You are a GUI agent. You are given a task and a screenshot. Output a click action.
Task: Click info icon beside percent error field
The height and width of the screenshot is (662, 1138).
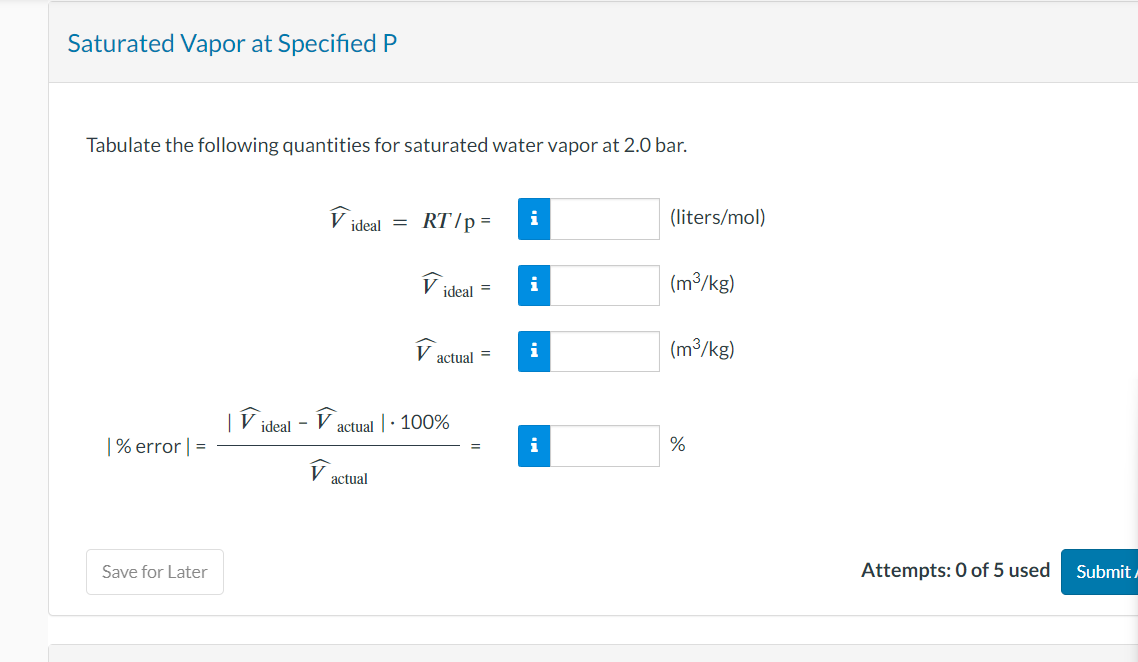click(x=534, y=446)
